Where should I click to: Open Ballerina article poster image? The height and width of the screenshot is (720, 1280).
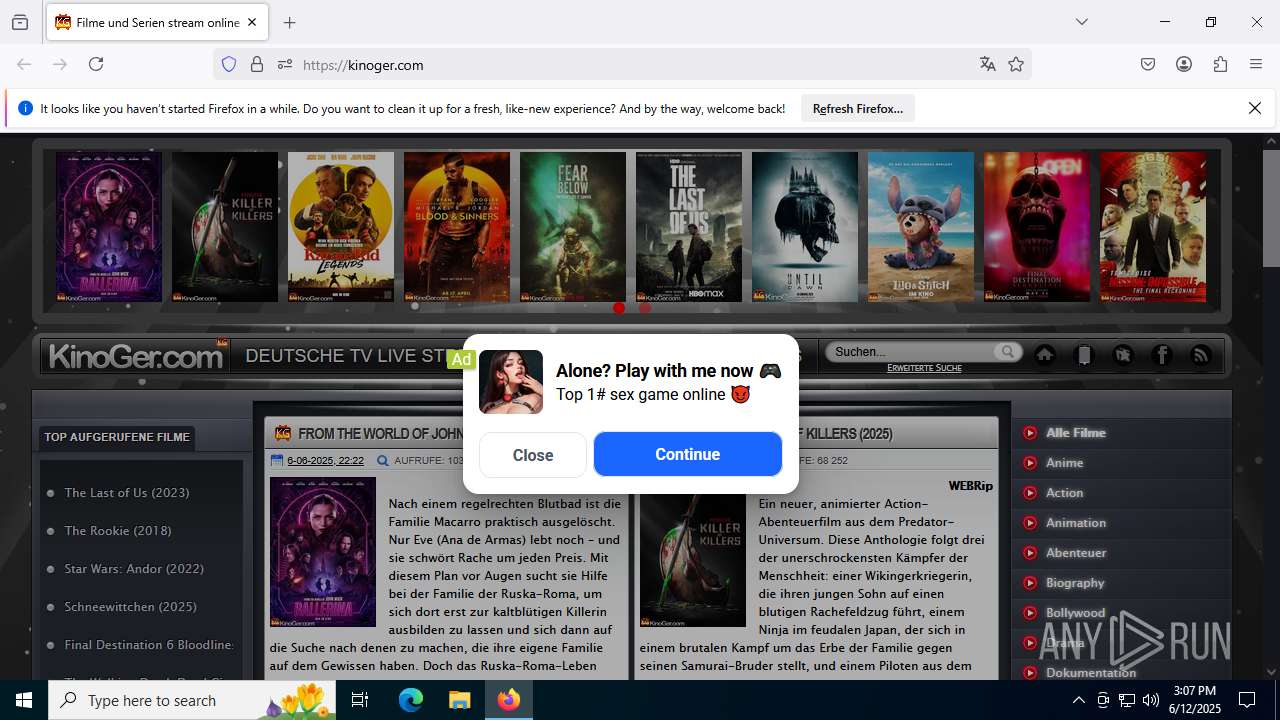click(323, 552)
